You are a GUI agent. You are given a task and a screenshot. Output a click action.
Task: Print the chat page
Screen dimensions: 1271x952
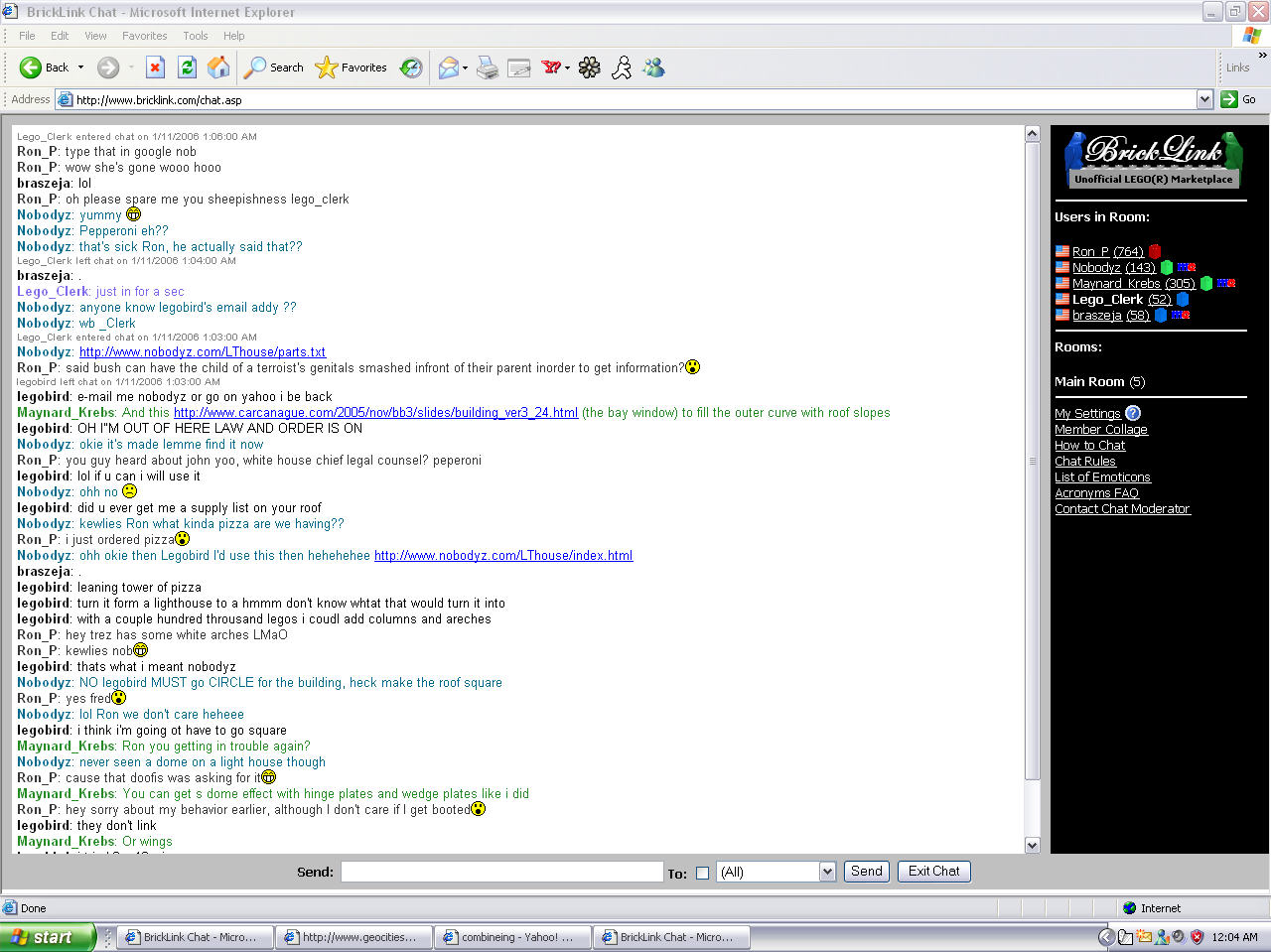point(487,68)
